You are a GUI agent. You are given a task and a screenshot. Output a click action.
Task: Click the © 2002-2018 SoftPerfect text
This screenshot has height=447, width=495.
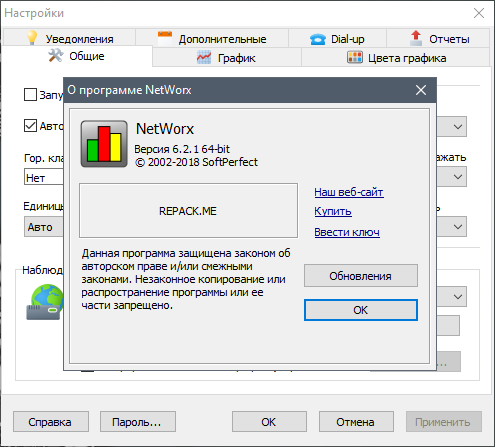pos(196,162)
